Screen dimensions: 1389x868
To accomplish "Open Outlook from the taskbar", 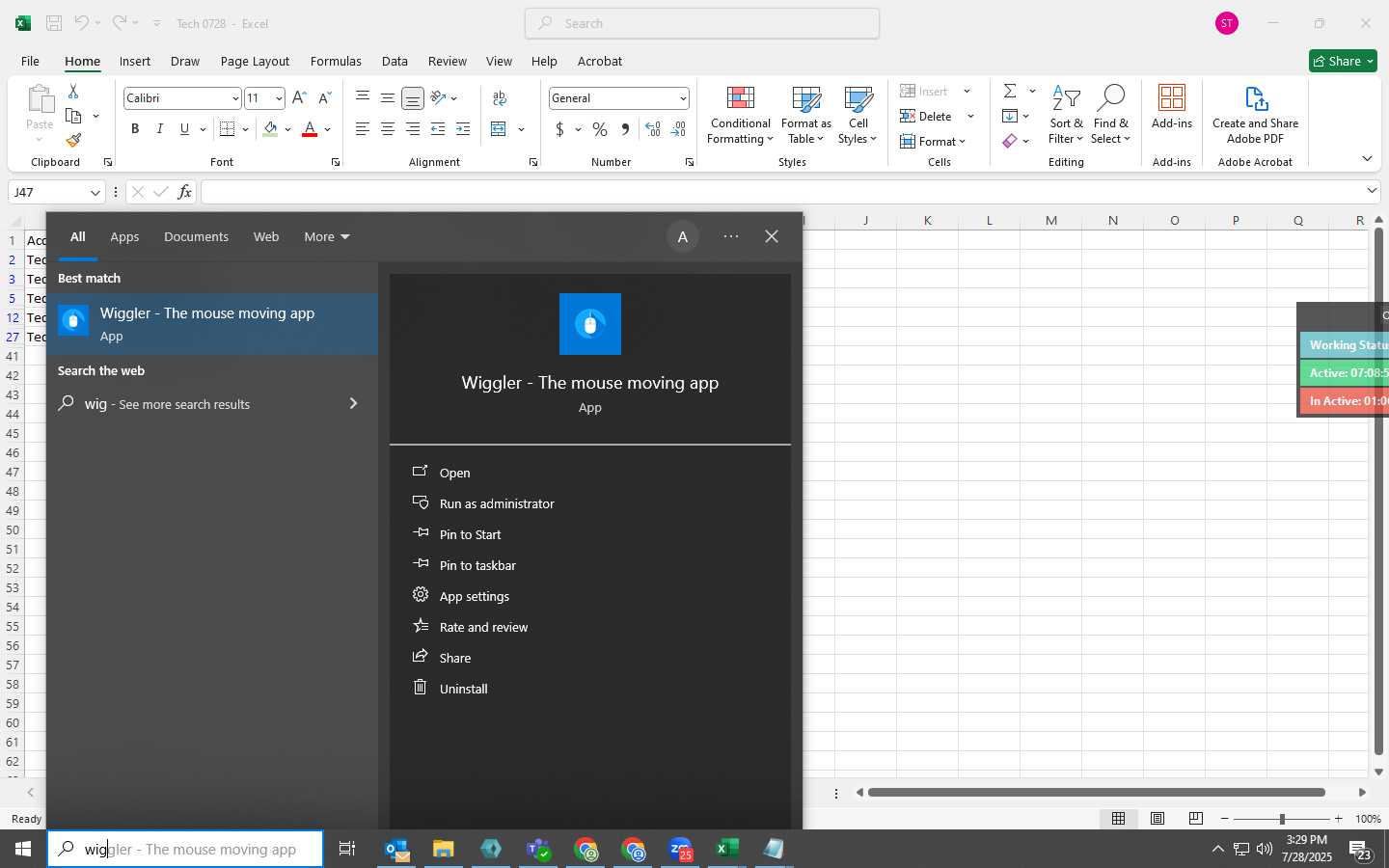I will click(396, 850).
